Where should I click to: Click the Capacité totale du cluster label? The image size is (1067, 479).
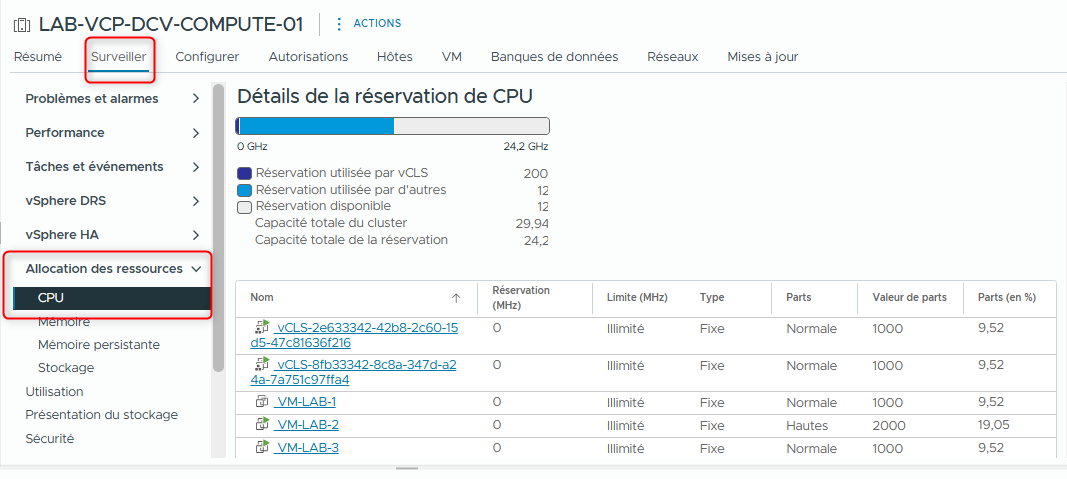point(331,222)
